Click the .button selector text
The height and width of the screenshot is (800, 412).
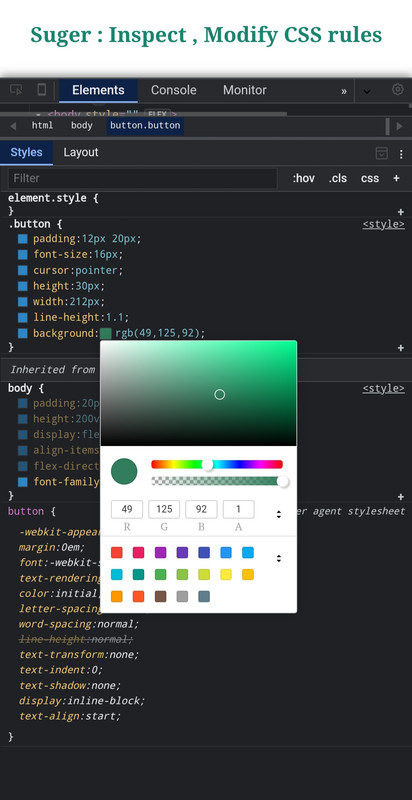29,224
